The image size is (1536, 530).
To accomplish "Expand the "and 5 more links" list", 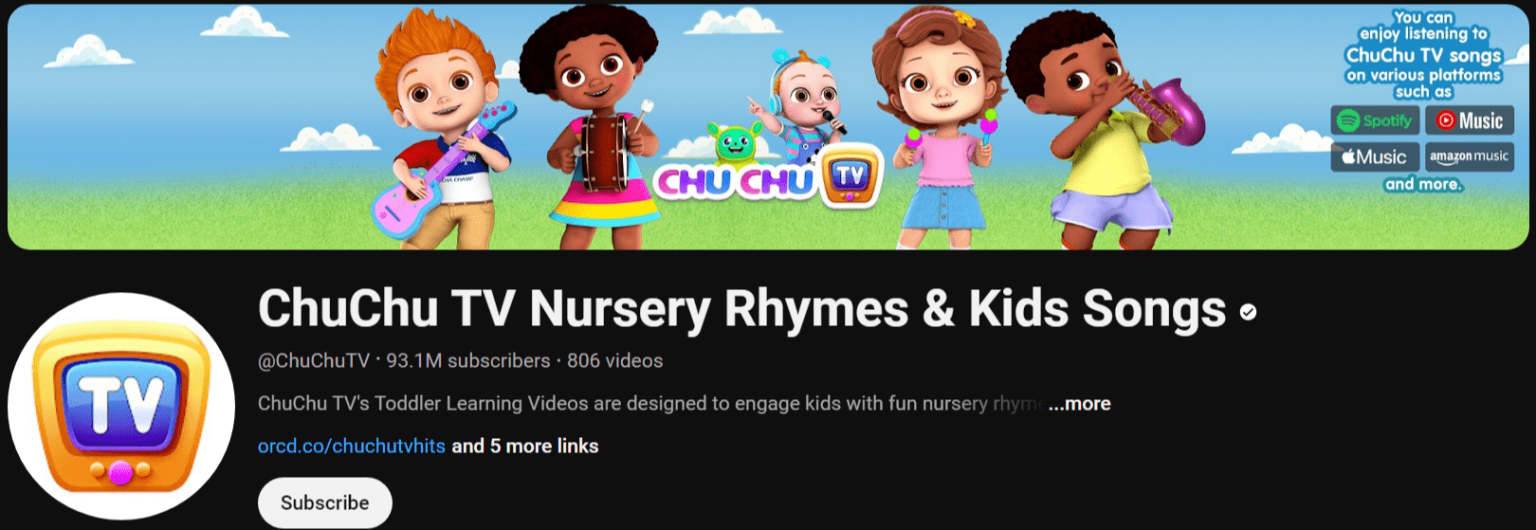I will (x=525, y=446).
